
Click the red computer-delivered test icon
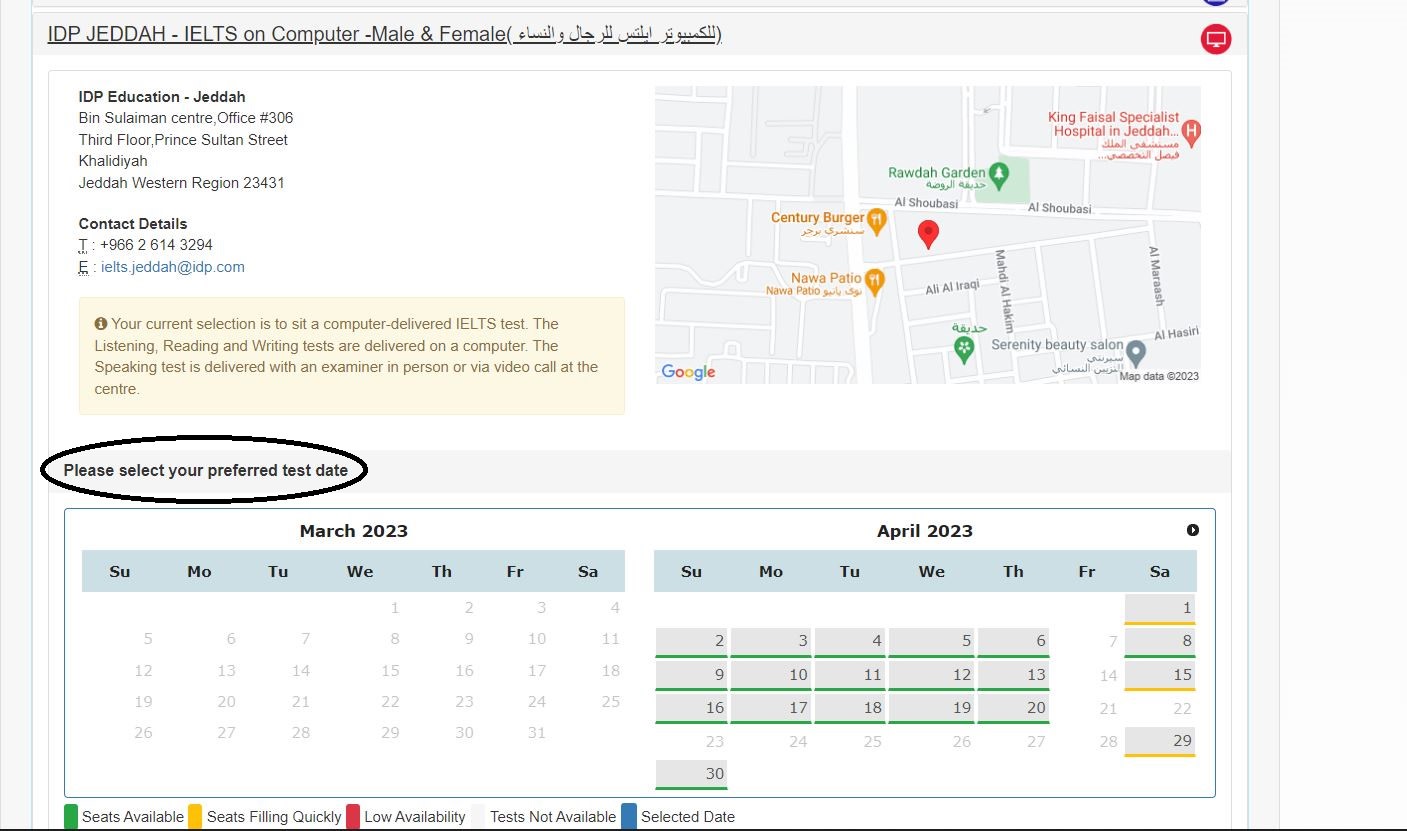[1214, 40]
